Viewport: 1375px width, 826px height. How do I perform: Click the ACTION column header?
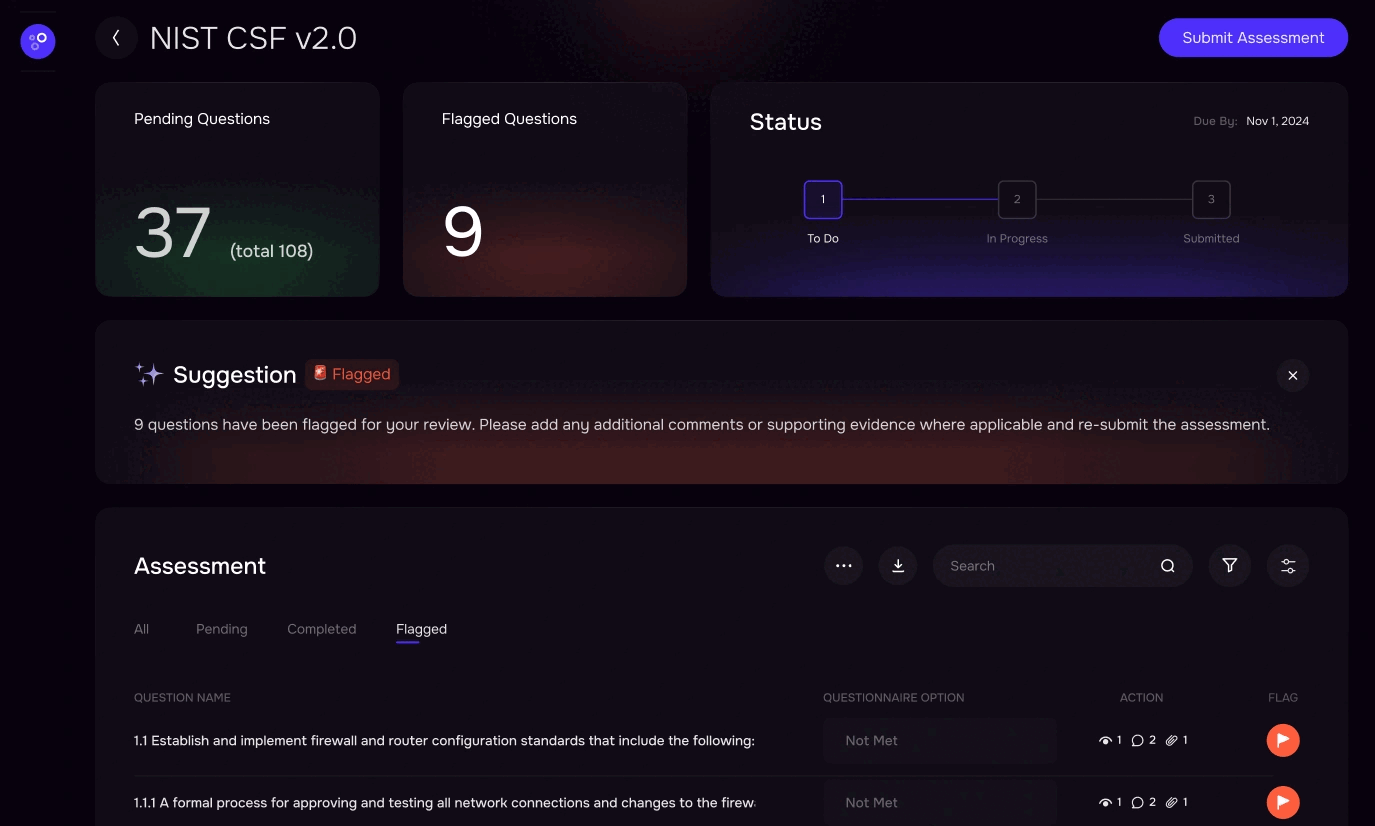pyautogui.click(x=1142, y=698)
